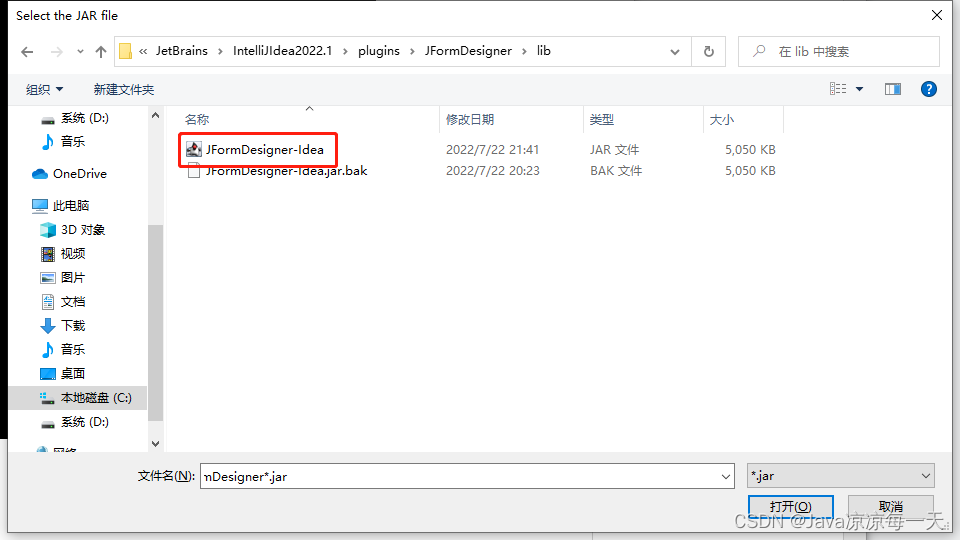Select the JFormDesigner-Idea JAR file
The height and width of the screenshot is (540, 960).
tap(264, 149)
